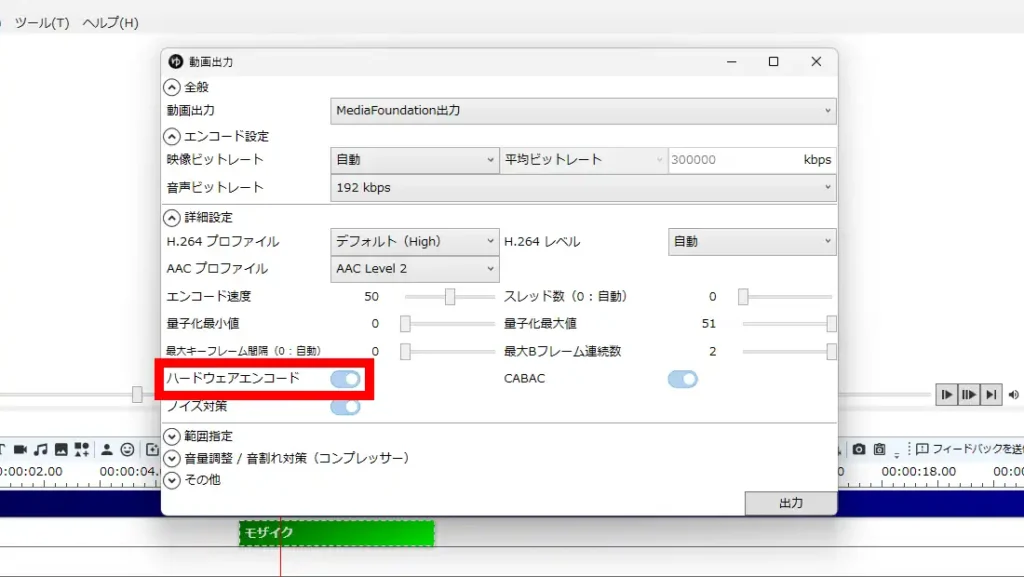Toggle the ノイズ対策 switch
This screenshot has height=577, width=1024.
348,407
